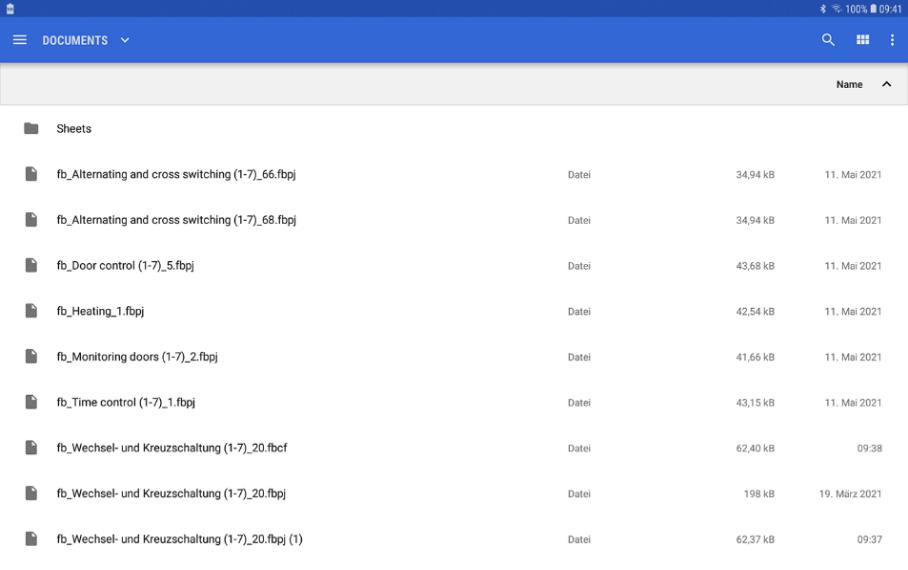Open the search magnifier icon
Image resolution: width=908 pixels, height=570 pixels.
pyautogui.click(x=828, y=40)
